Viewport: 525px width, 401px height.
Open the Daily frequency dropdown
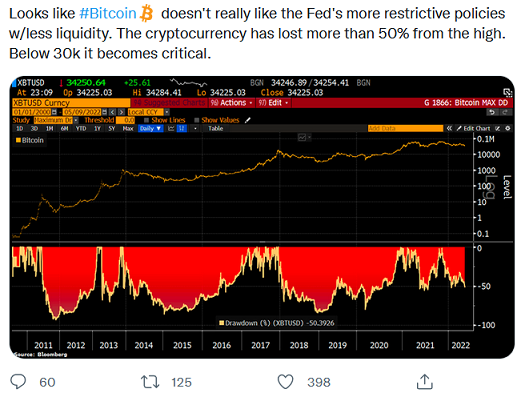click(x=150, y=128)
